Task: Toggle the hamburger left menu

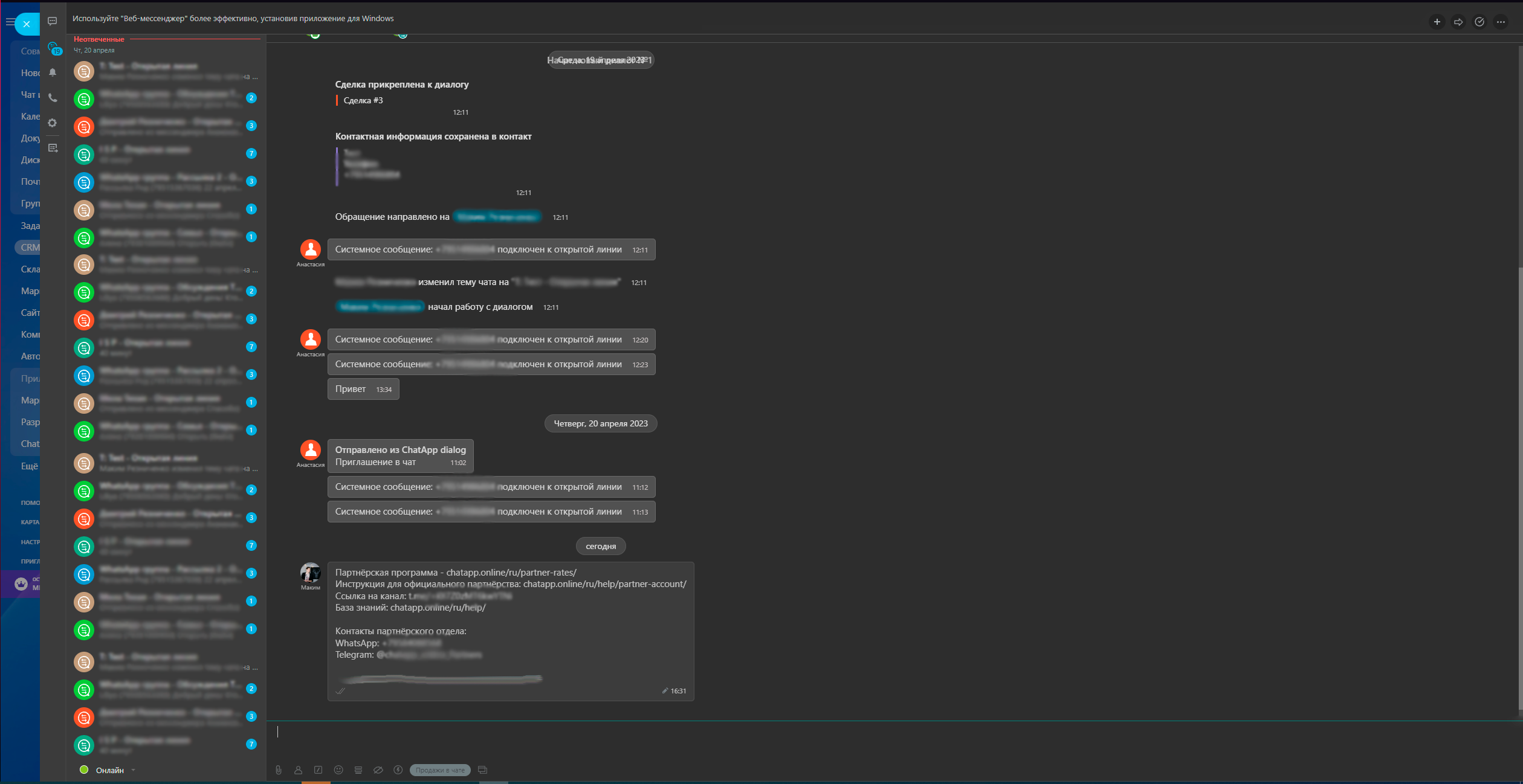Action: tap(10, 22)
